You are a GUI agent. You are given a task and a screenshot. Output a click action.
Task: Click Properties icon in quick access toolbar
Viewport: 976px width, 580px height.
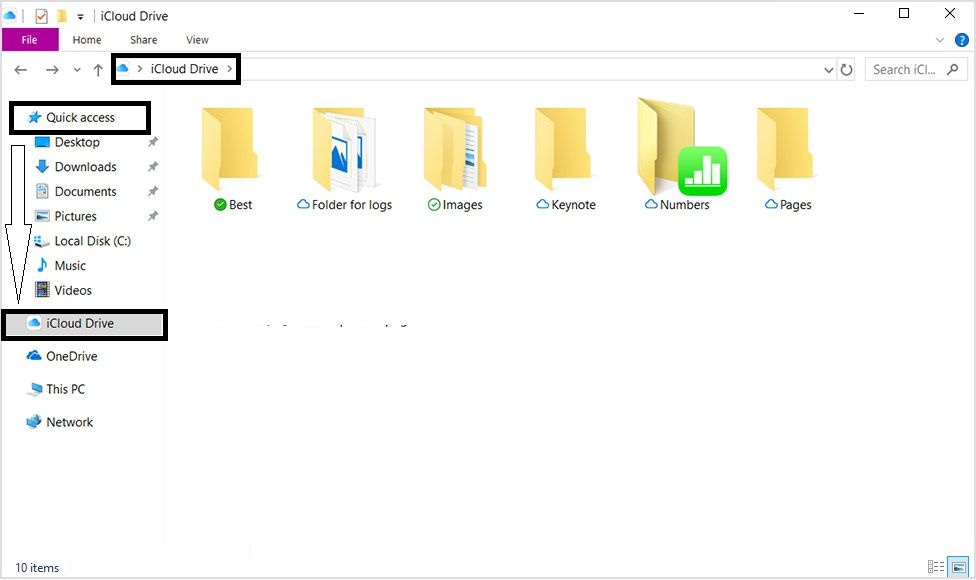click(41, 16)
